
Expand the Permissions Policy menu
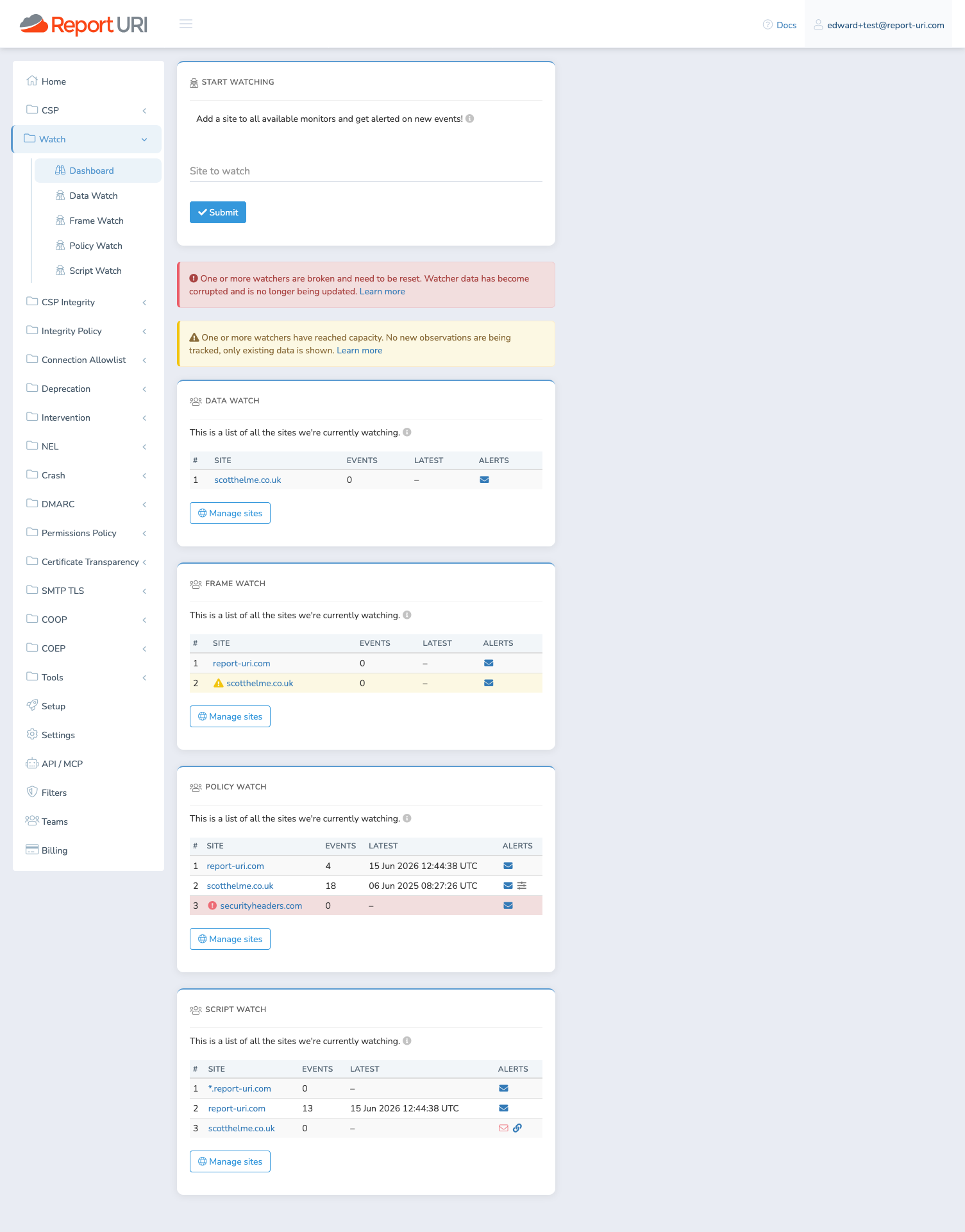pos(88,533)
